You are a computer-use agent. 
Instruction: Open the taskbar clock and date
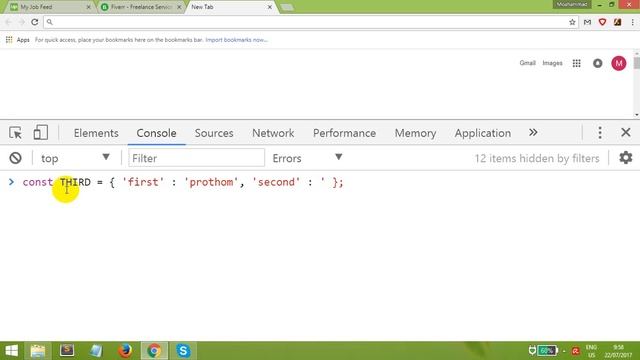(618, 351)
